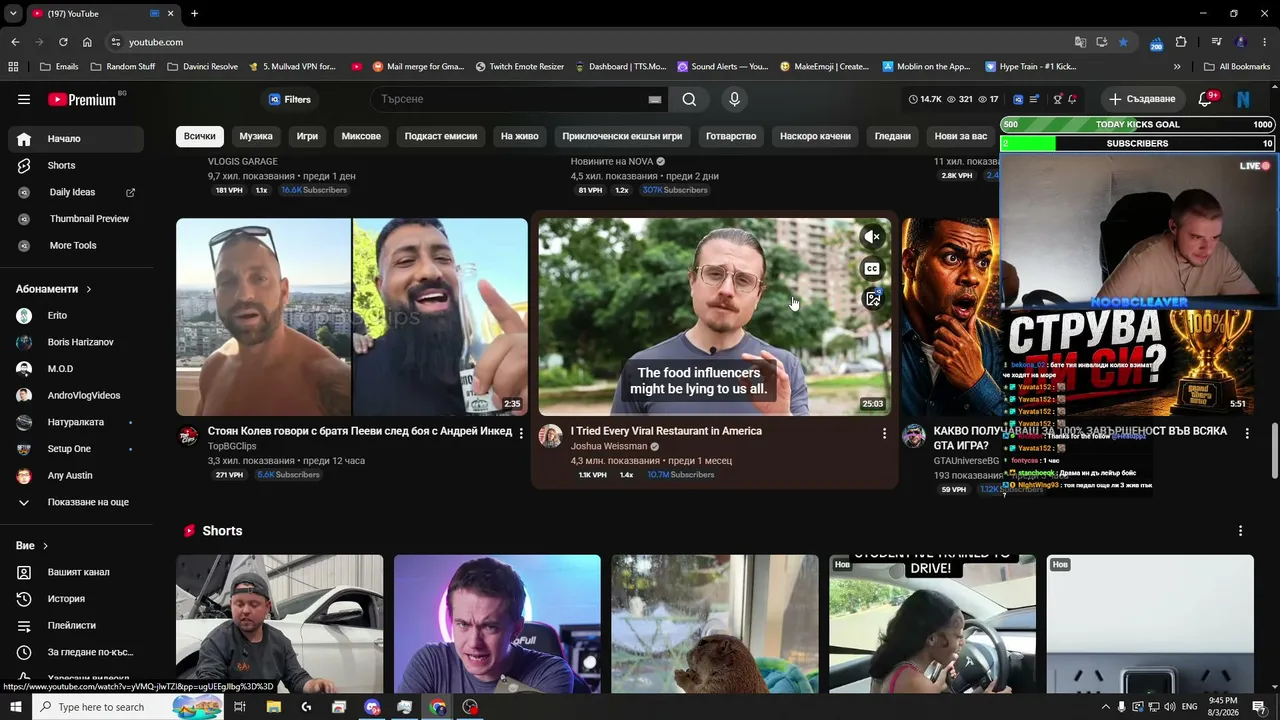The width and height of the screenshot is (1280, 720).
Task: Go to YouTube Premium home logo
Action: (82, 99)
